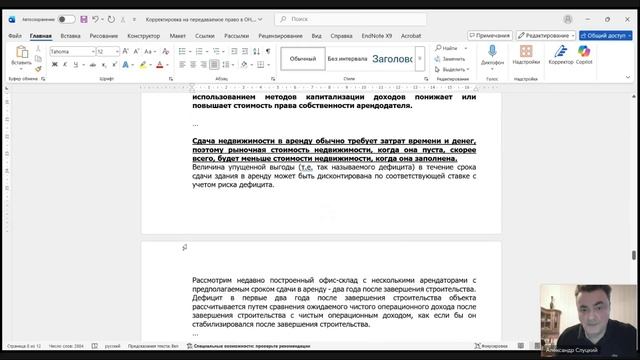Click the Редактирование mode button
The image size is (640, 360).
(546, 36)
